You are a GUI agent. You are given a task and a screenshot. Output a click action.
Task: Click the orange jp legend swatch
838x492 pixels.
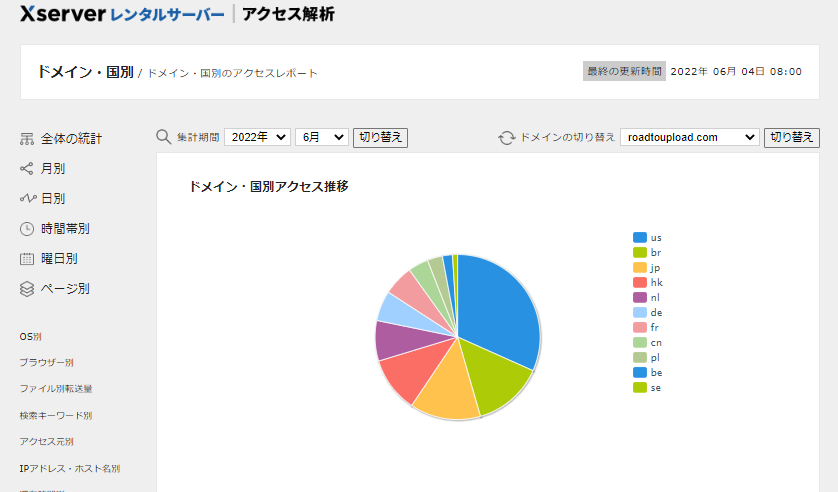point(639,267)
